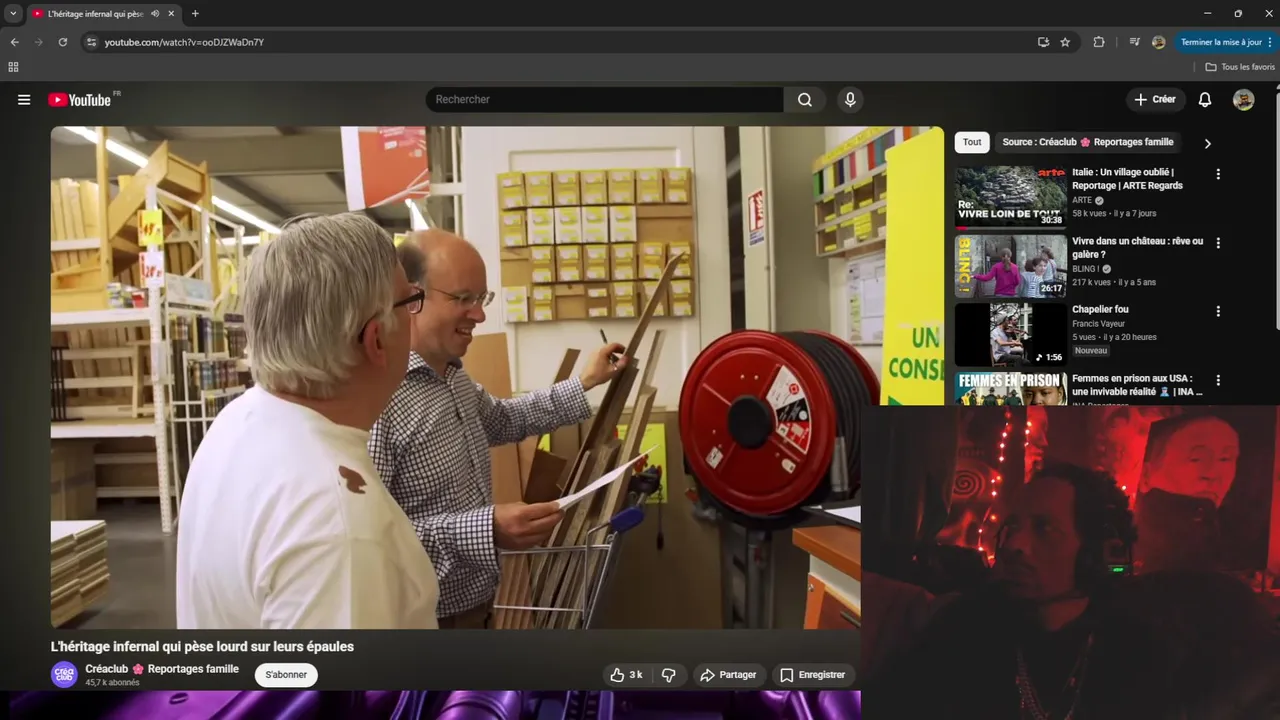The width and height of the screenshot is (1280, 720).
Task: Click the video title 'L'héritage infernal'
Action: click(202, 647)
